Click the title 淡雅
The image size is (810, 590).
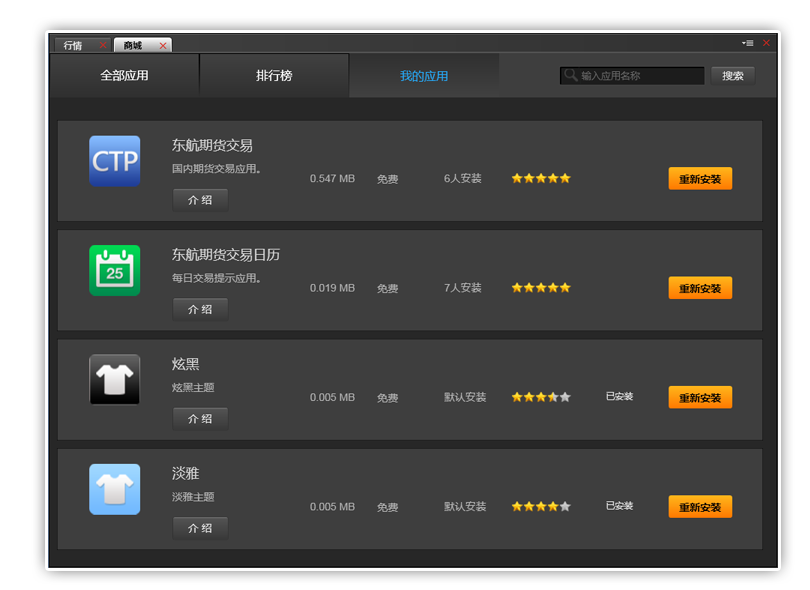point(185,473)
